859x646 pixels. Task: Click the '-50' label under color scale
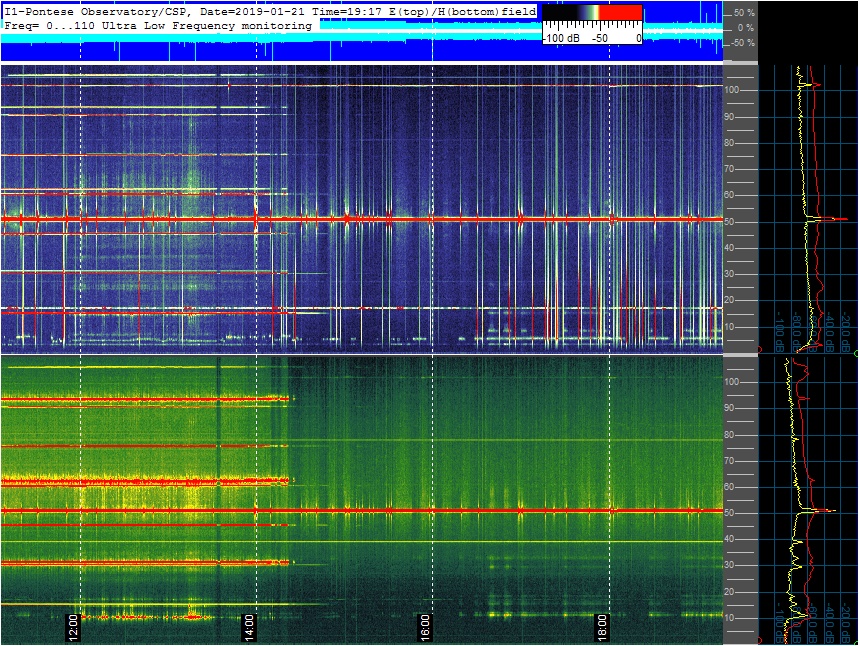pyautogui.click(x=600, y=38)
